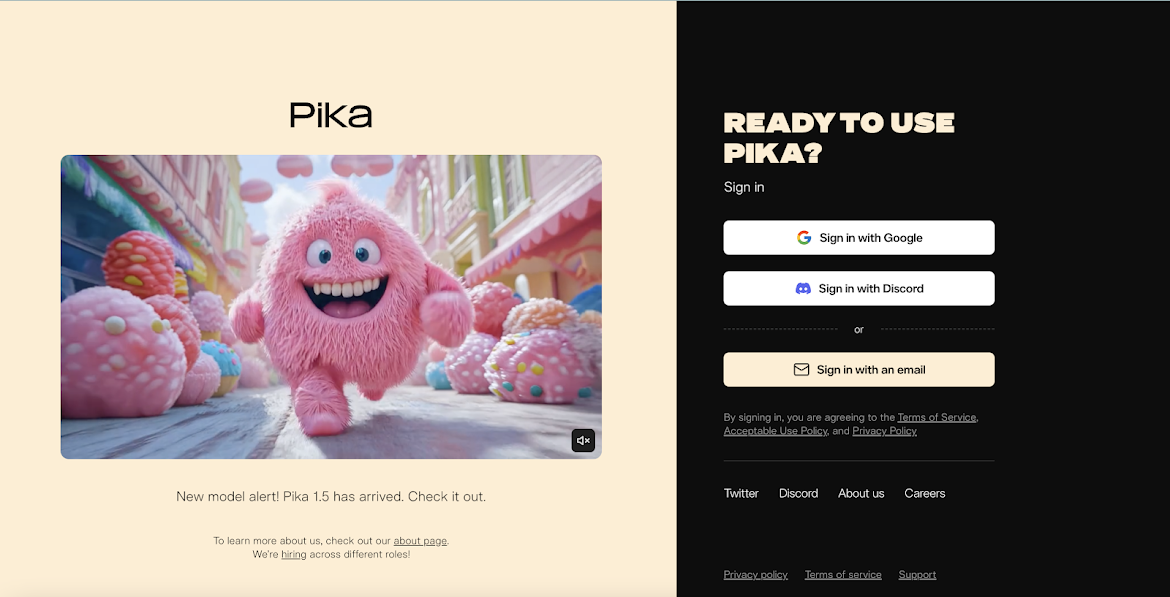
Task: Click the Pika logo
Action: click(x=331, y=115)
